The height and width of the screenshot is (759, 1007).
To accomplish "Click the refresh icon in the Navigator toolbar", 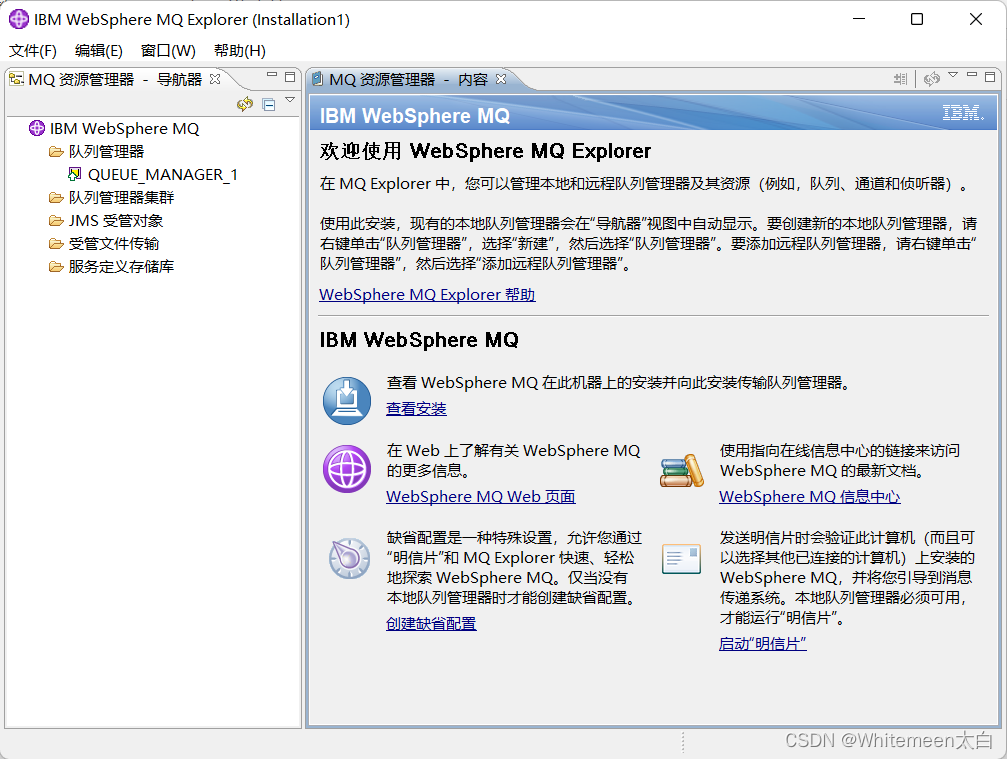I will tap(245, 104).
